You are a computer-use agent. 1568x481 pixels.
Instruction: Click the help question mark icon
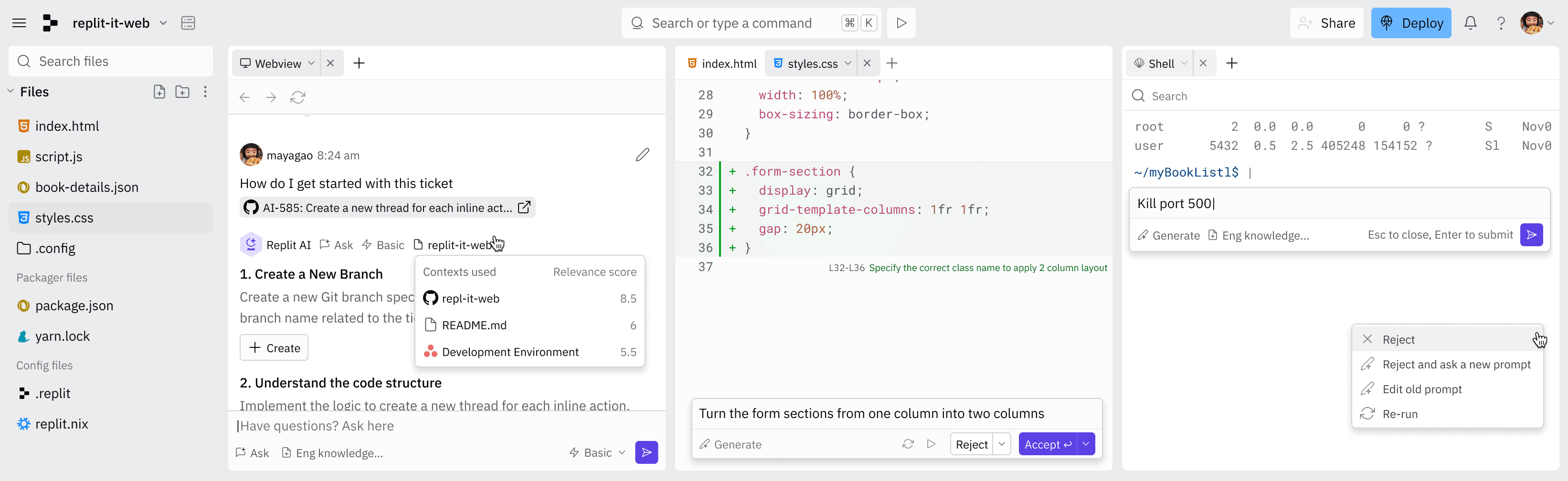tap(1500, 23)
